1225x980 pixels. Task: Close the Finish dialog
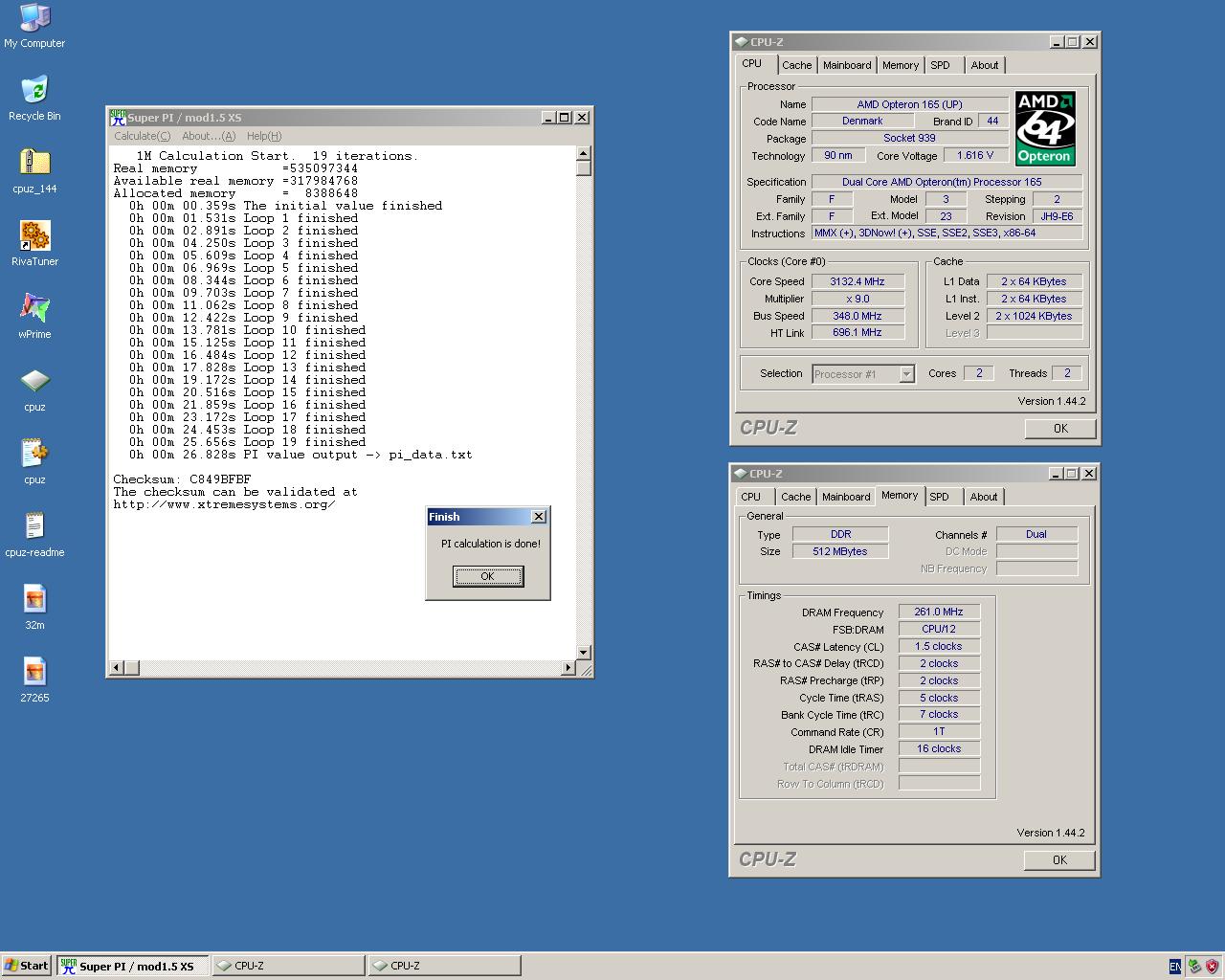click(539, 517)
